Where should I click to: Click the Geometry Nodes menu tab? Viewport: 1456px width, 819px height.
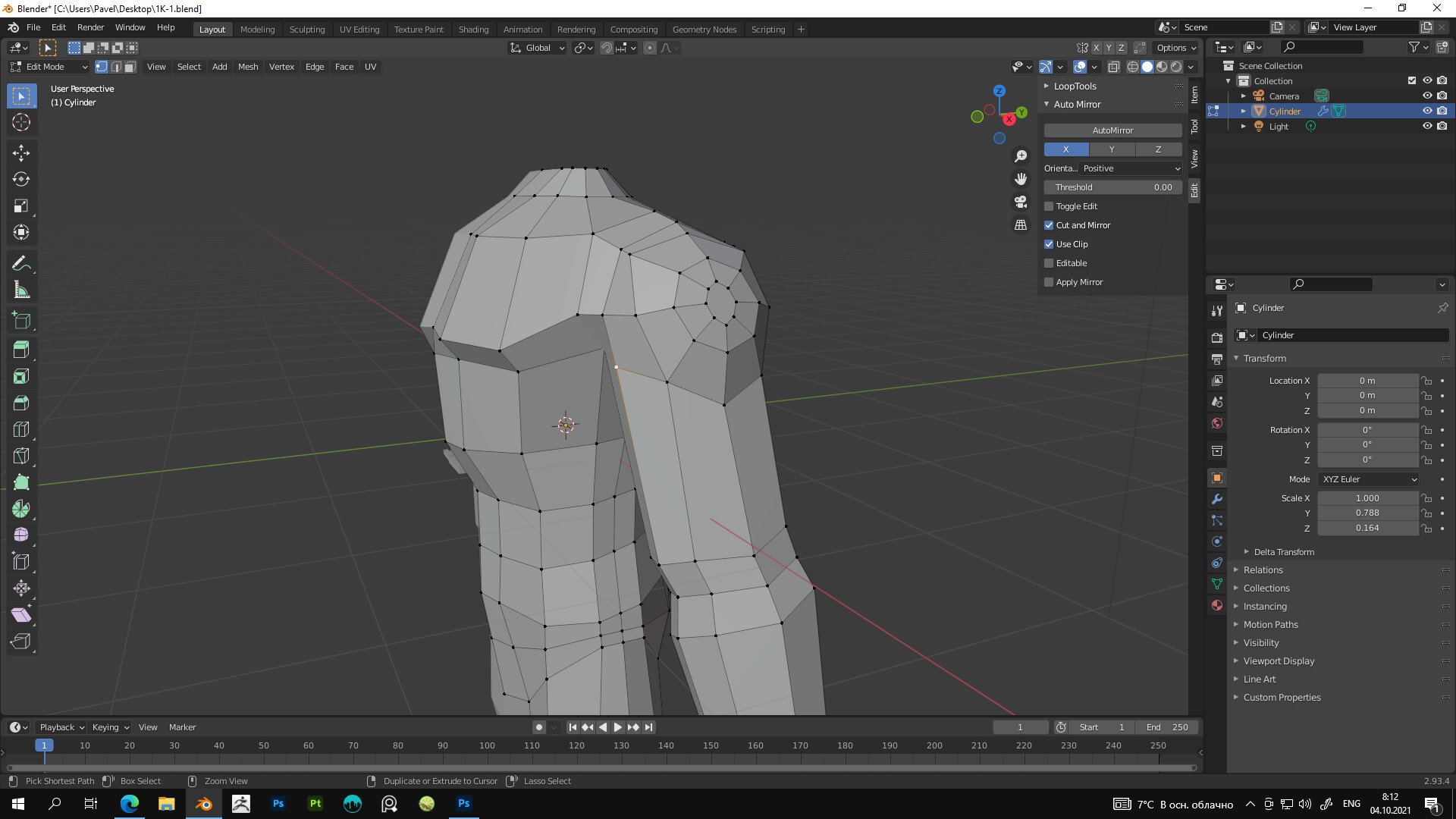(703, 29)
